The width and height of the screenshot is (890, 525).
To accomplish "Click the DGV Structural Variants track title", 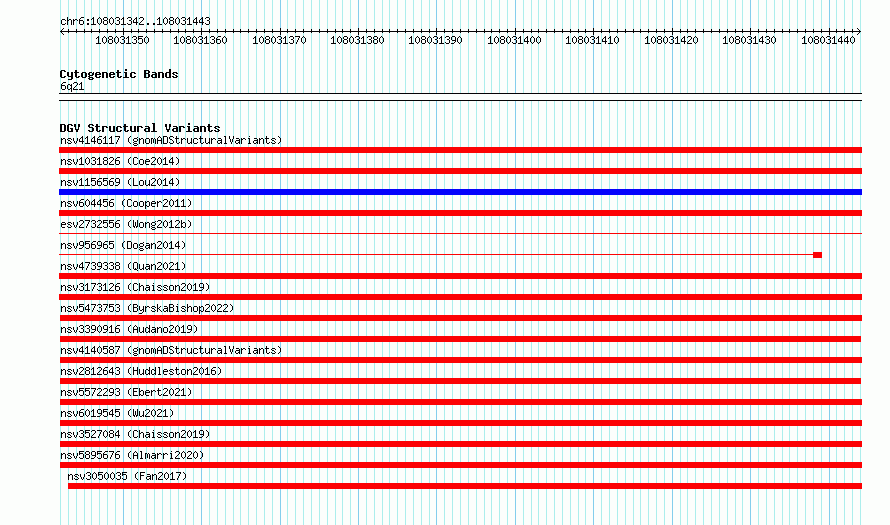I will tap(140, 128).
